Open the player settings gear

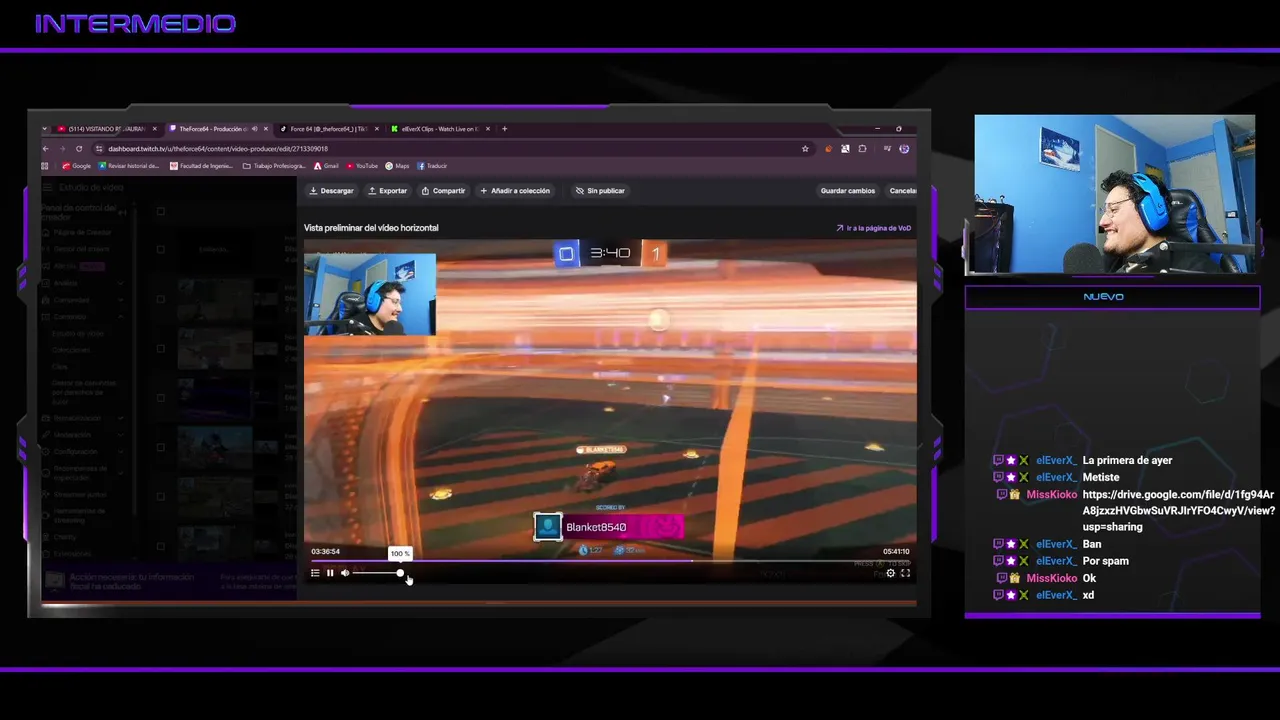click(x=890, y=573)
